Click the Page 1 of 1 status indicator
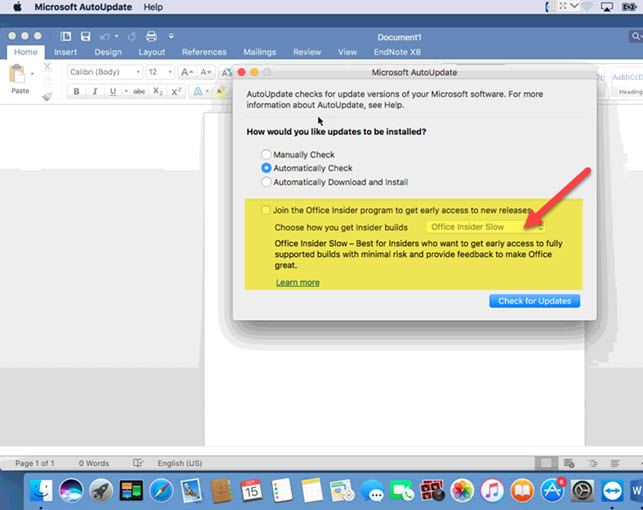643x510 pixels. pos(34,463)
